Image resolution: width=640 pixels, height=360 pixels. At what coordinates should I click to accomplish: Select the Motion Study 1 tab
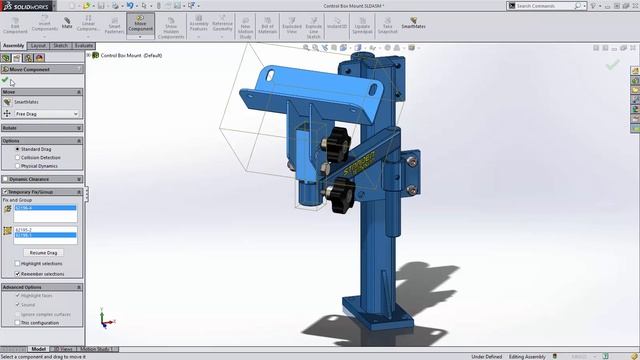pos(96,349)
